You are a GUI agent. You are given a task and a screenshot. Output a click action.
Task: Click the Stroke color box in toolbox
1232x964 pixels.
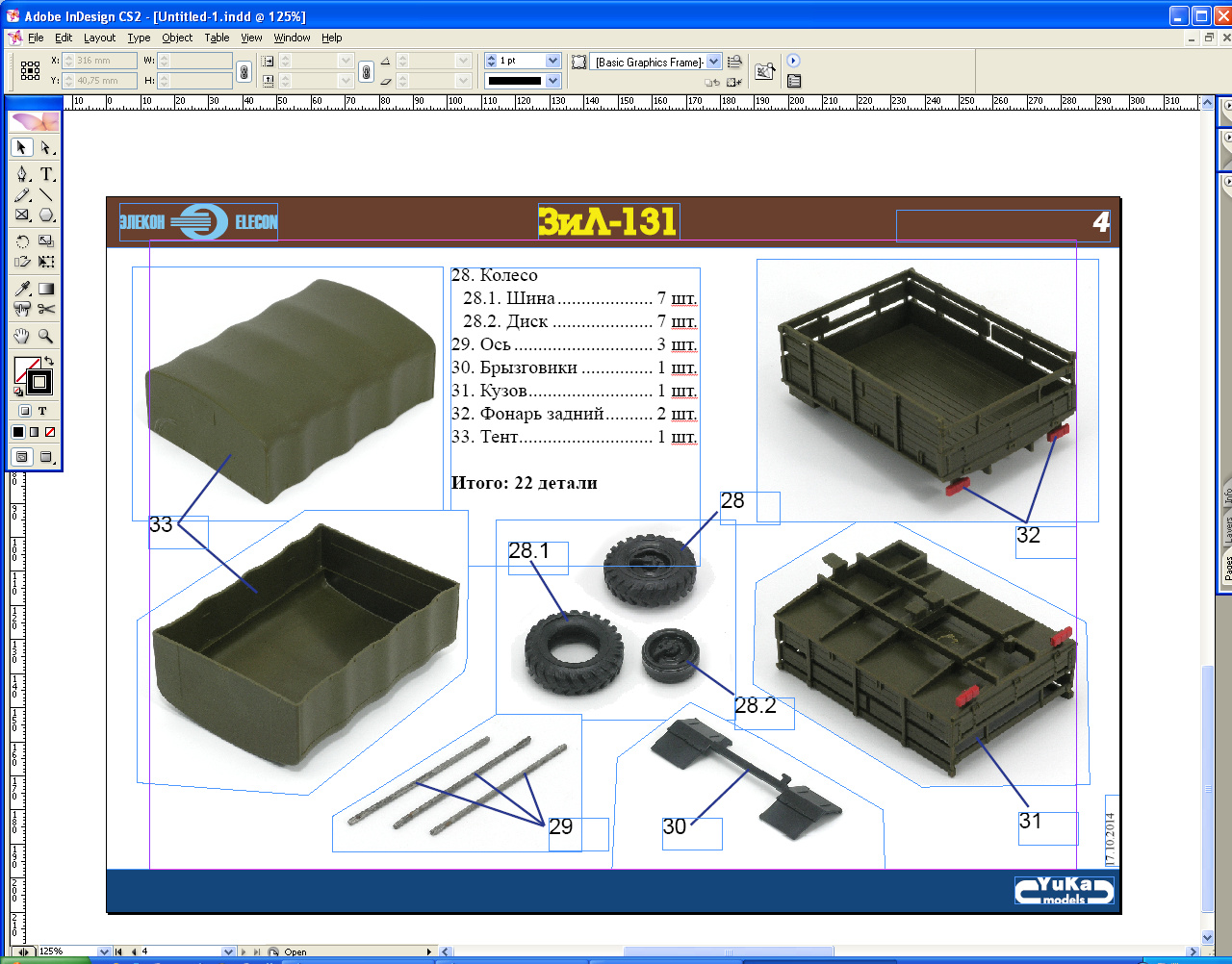39,382
